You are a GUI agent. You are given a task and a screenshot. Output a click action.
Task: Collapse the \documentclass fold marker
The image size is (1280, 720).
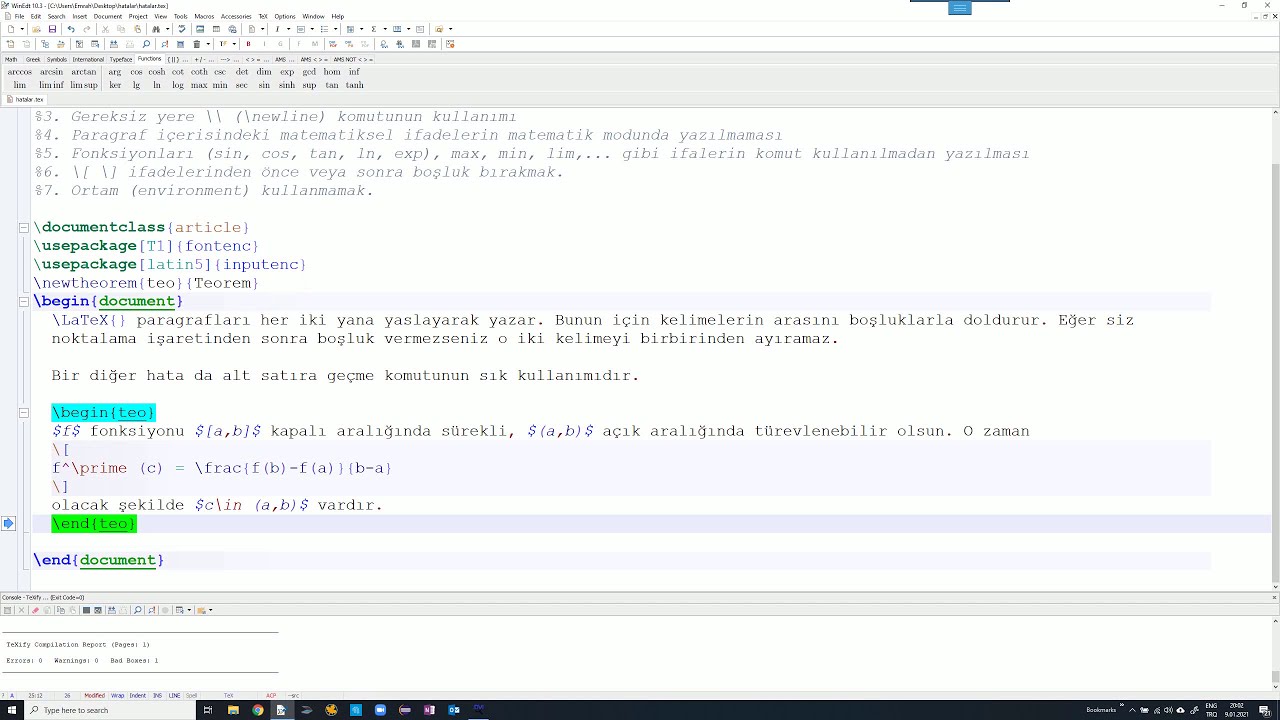click(23, 227)
